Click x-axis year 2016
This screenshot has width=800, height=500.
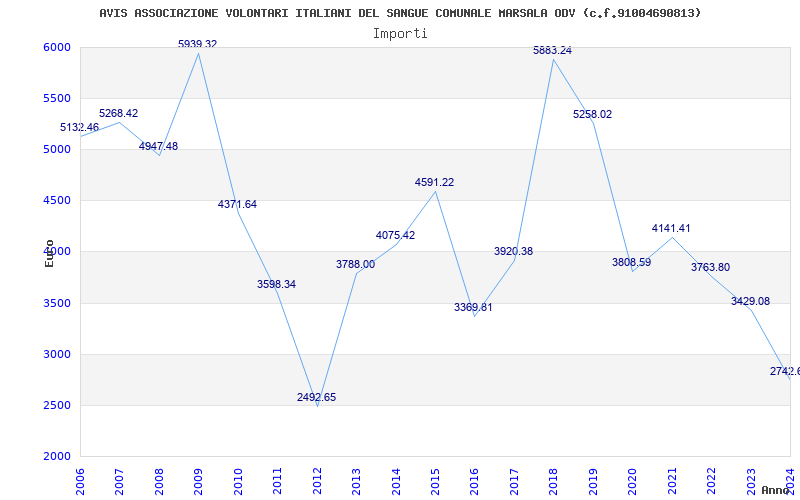click(x=474, y=481)
